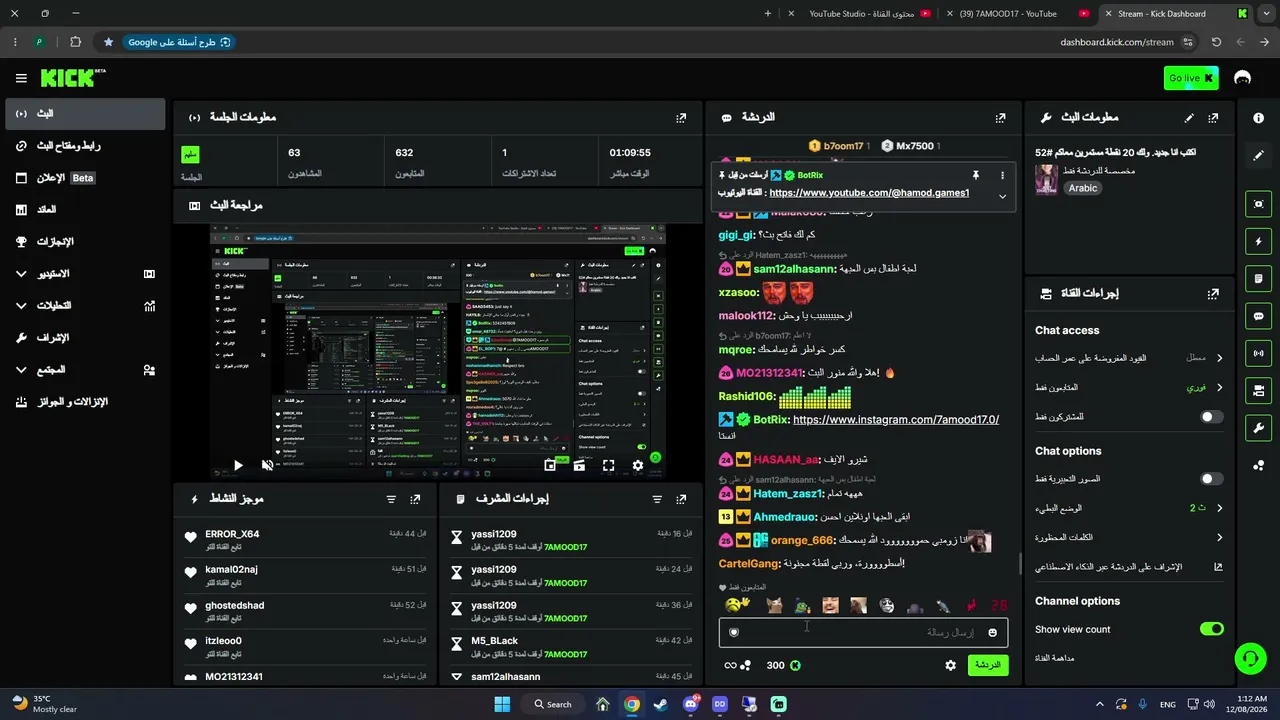Open the 7amood17.0 Instagram link
1280x720 pixels.
click(x=896, y=420)
